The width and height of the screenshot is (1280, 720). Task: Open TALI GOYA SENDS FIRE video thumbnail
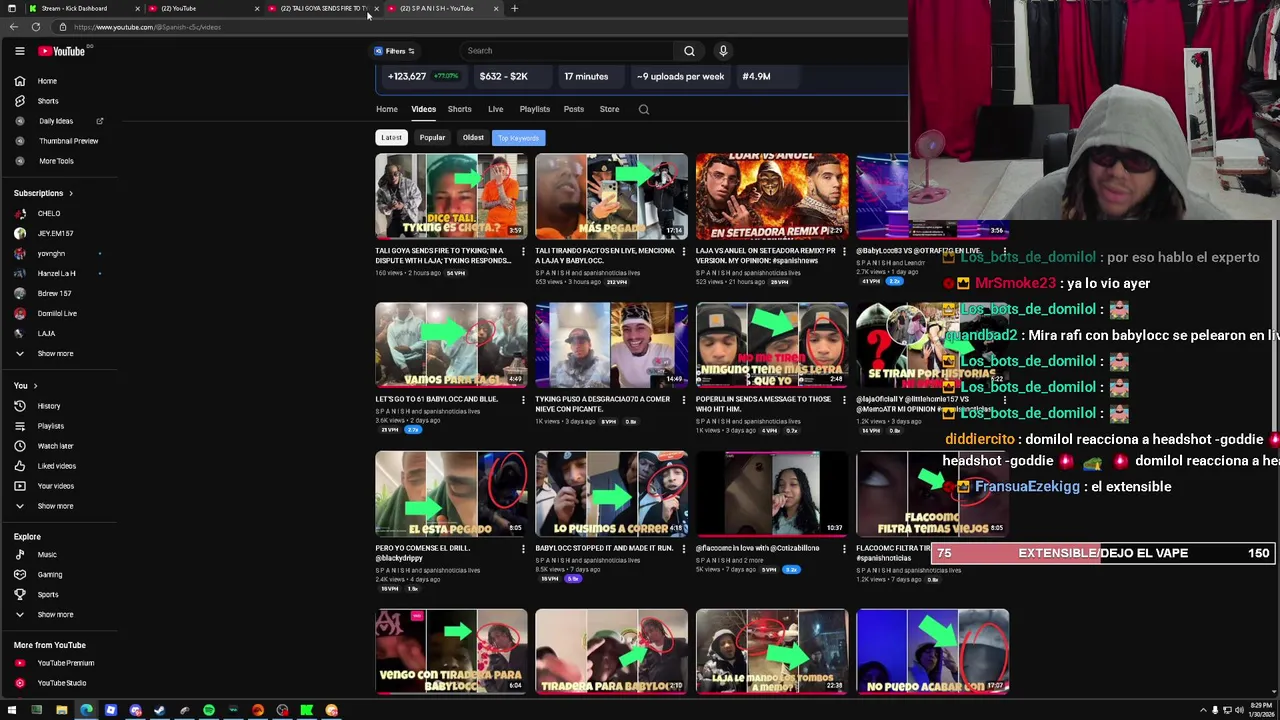point(451,195)
